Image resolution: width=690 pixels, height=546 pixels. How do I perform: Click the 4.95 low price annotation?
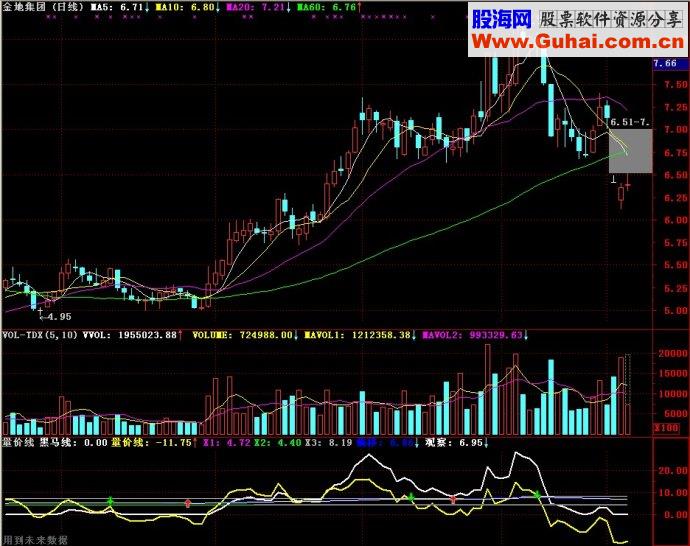tap(55, 316)
